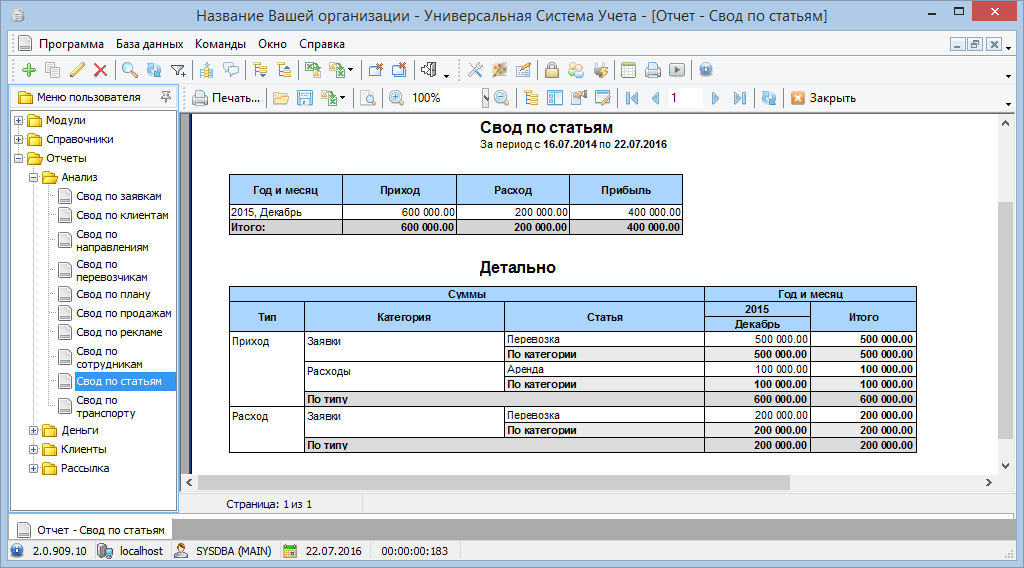Go to last page of report

coord(739,98)
